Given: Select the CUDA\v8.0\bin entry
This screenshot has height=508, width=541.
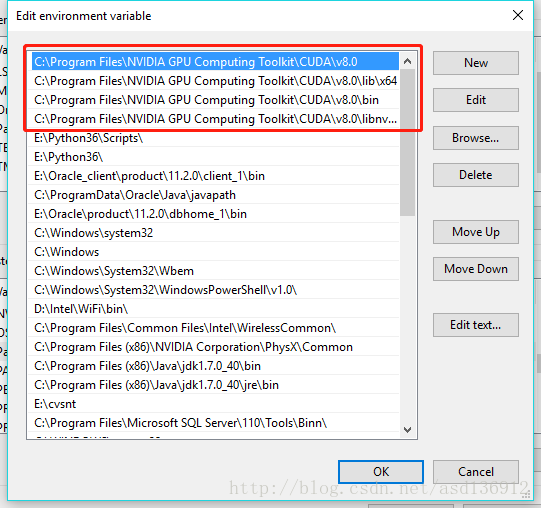Looking at the screenshot, I should coord(215,100).
